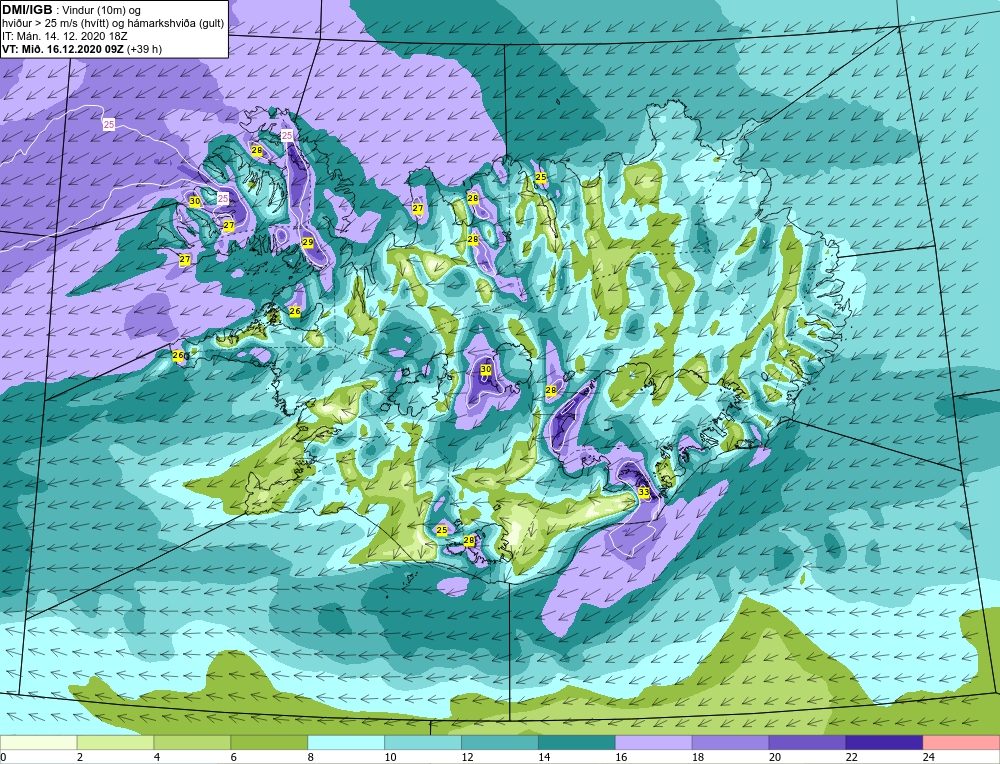1000x764 pixels.
Task: Click the "VT: Mið. 16.12.2020 09Z" valid time
Action: [x=63, y=49]
